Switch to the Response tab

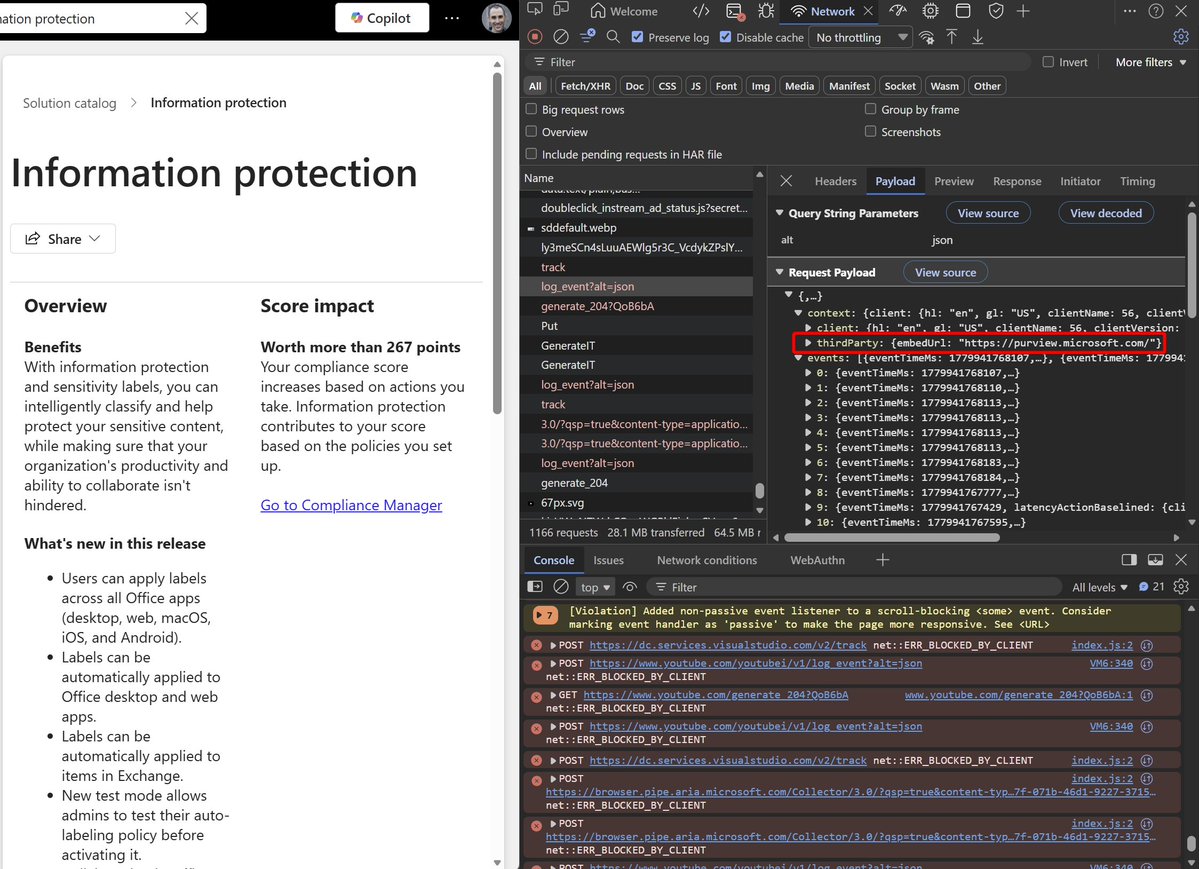pos(1017,181)
